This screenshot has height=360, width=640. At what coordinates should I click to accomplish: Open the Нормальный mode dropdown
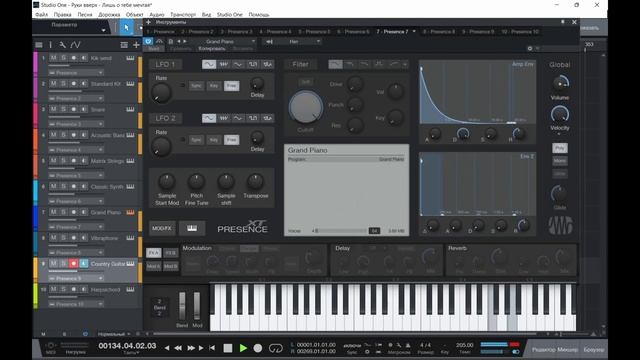click(114, 334)
